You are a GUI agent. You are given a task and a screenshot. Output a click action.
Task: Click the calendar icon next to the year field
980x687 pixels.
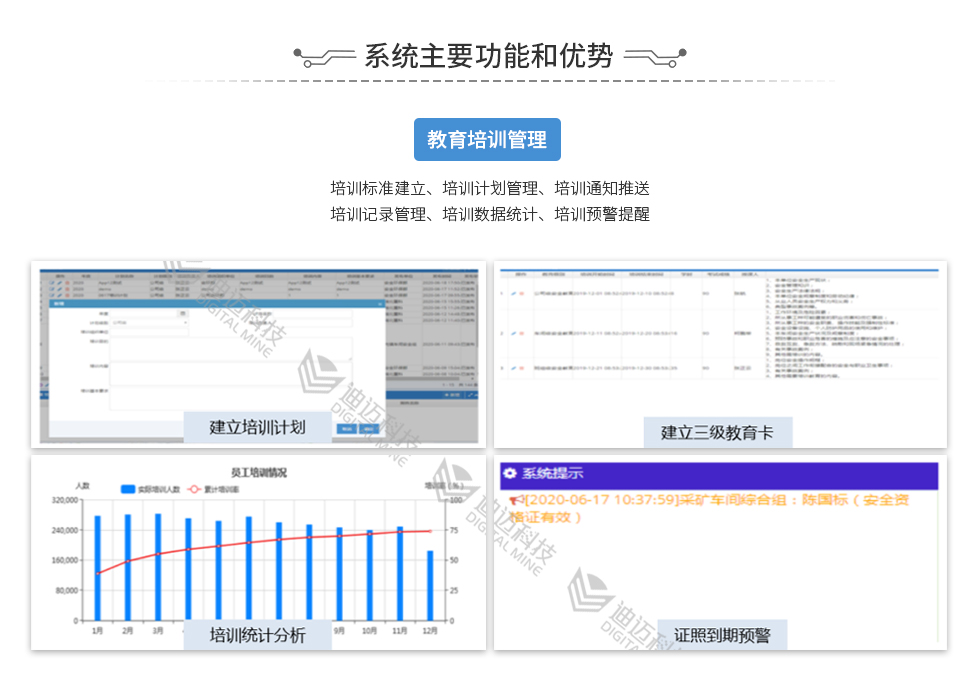182,313
